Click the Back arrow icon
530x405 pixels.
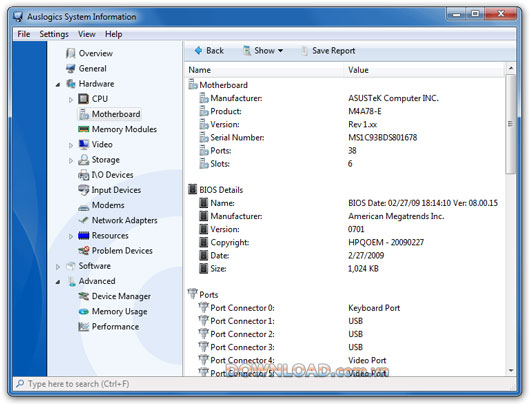point(198,51)
